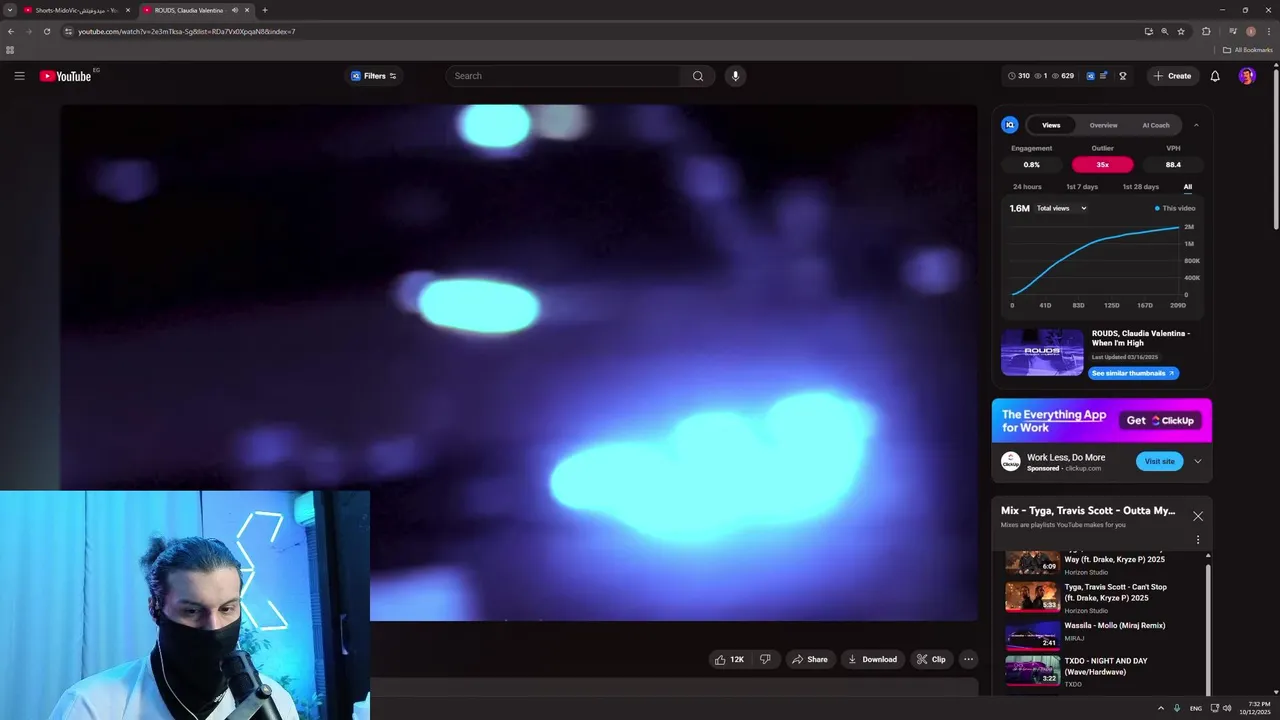Image resolution: width=1280 pixels, height=720 pixels.
Task: Open system volume control in tray
Action: click(x=1227, y=708)
